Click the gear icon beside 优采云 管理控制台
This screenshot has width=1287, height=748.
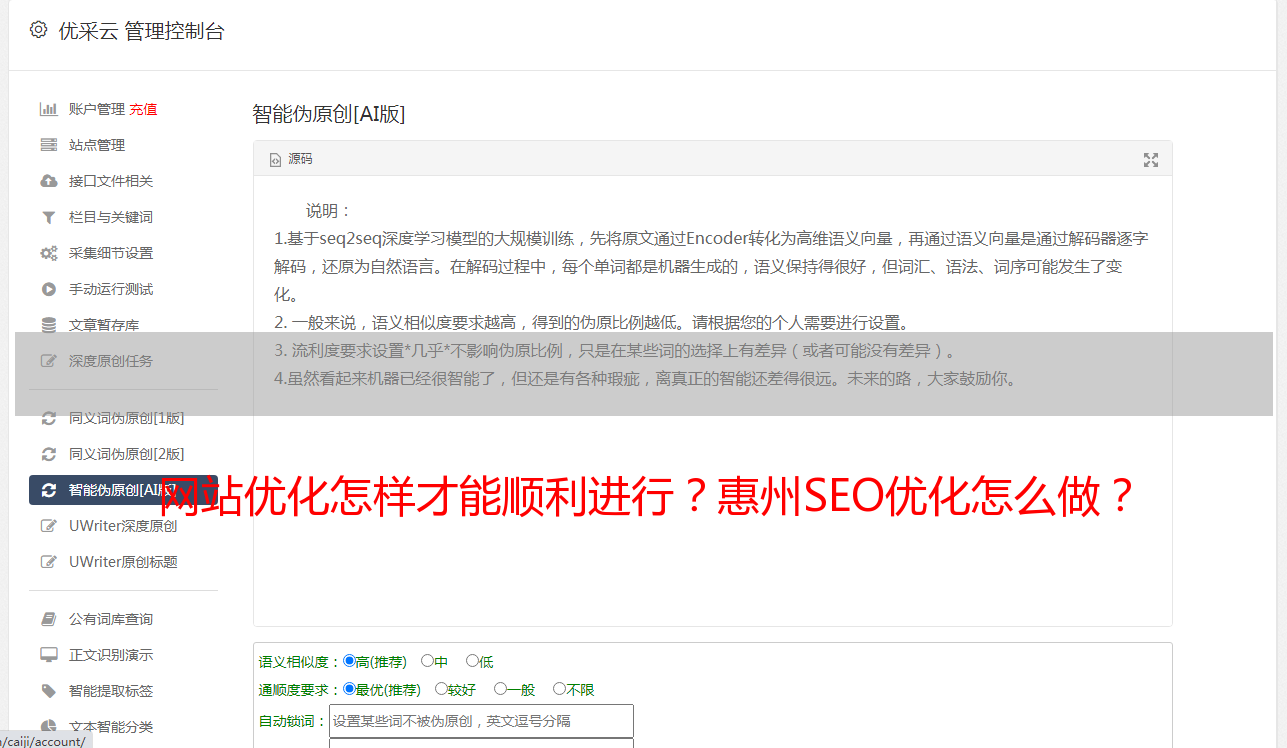38,30
